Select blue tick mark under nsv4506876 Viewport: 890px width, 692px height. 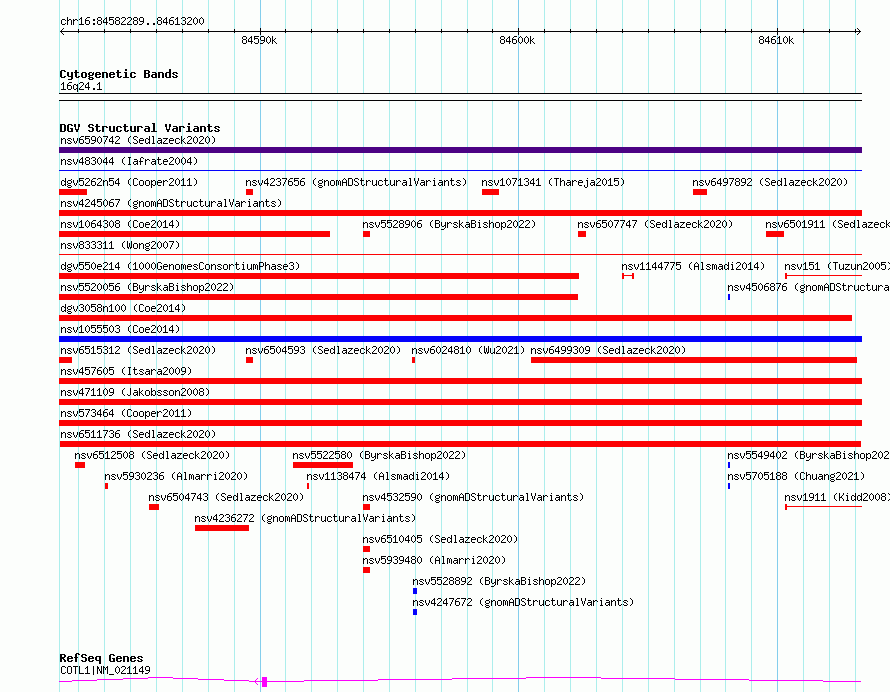[729, 297]
